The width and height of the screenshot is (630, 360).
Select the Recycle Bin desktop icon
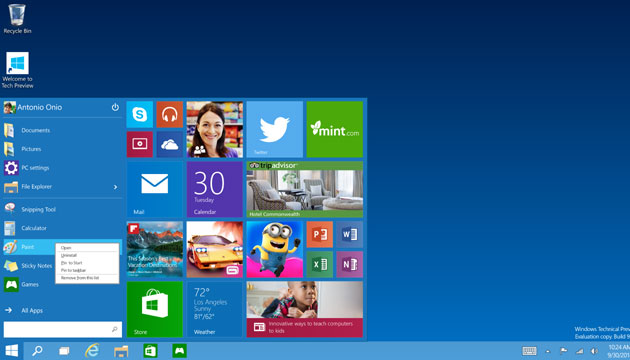tap(17, 19)
